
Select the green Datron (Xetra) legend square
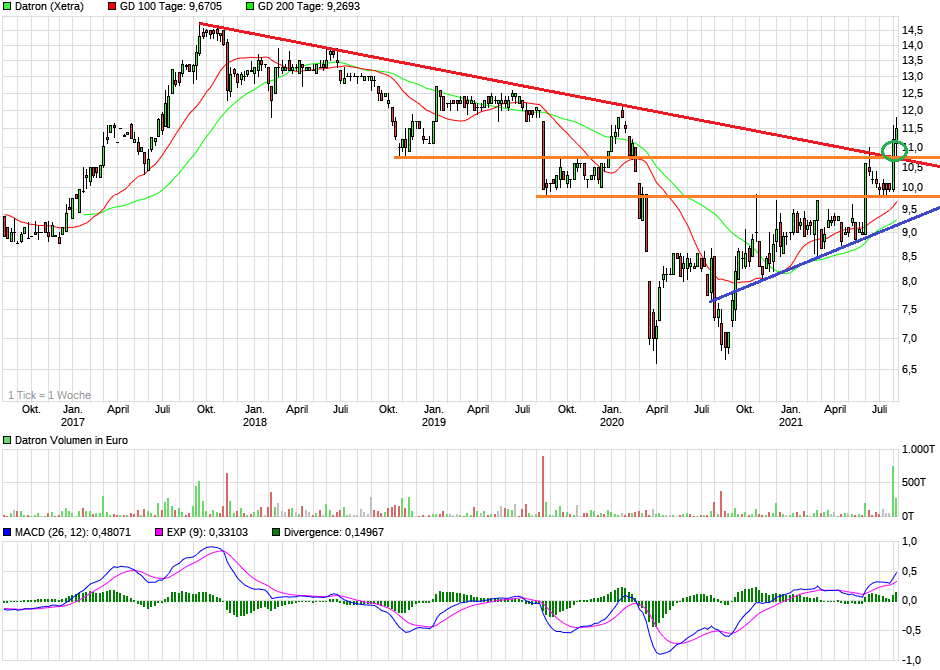point(9,7)
